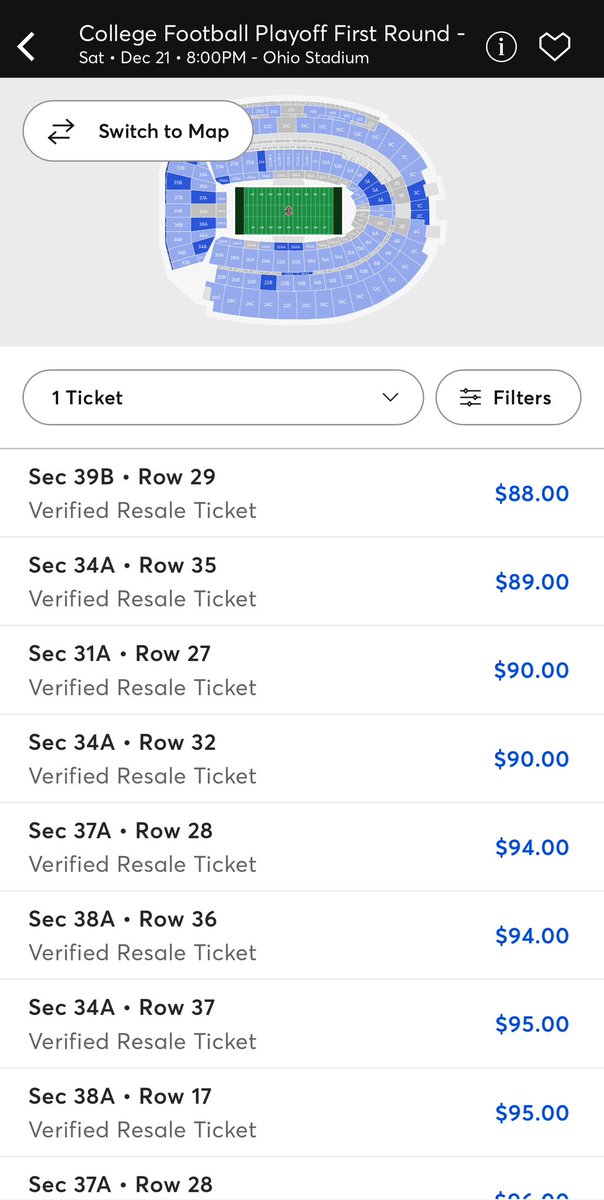Expand the 1 Ticket quantity dropdown
This screenshot has height=1200, width=604.
click(x=223, y=398)
